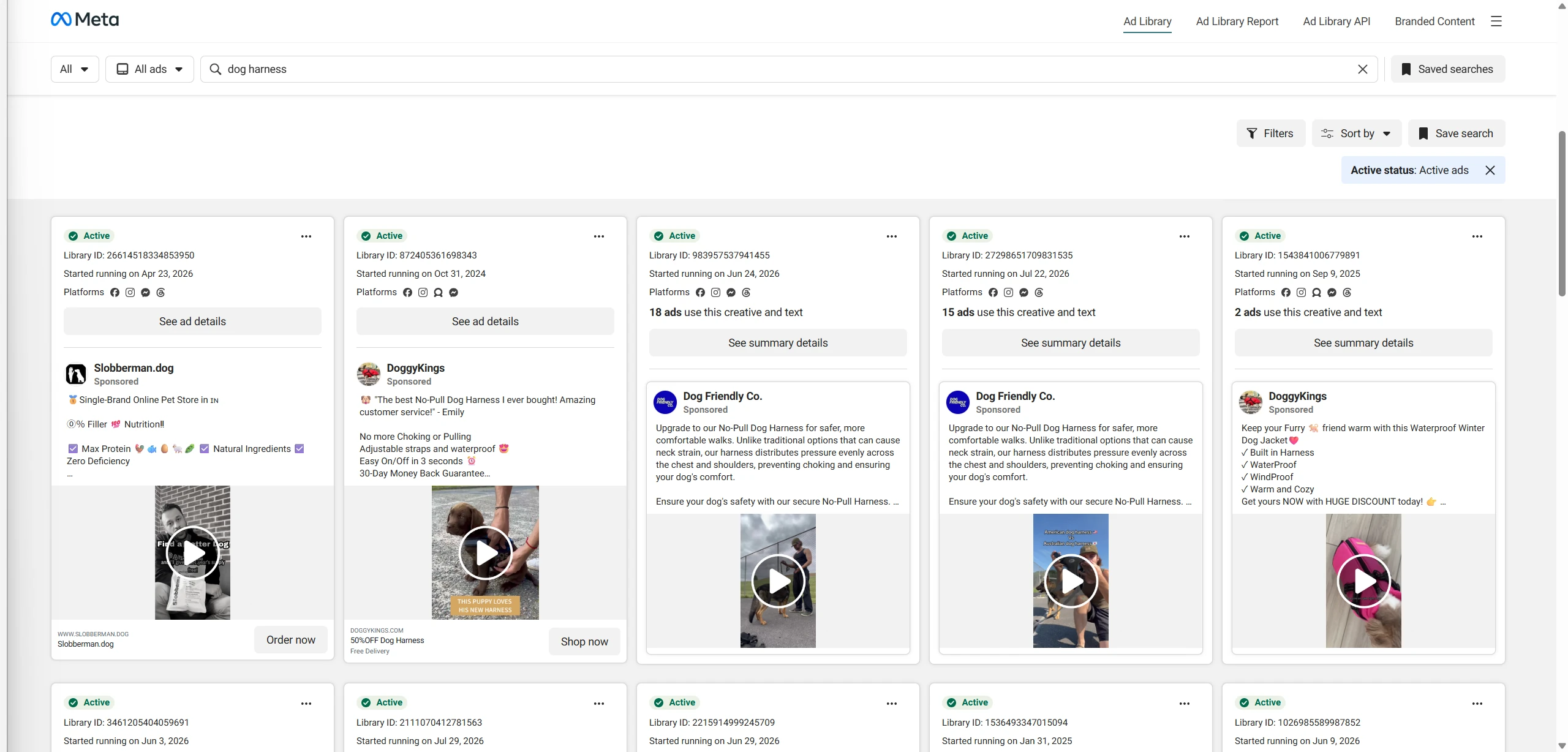Viewport: 1568px width, 752px height.
Task: Play the Slobberman.dog video ad
Action: pyautogui.click(x=193, y=553)
